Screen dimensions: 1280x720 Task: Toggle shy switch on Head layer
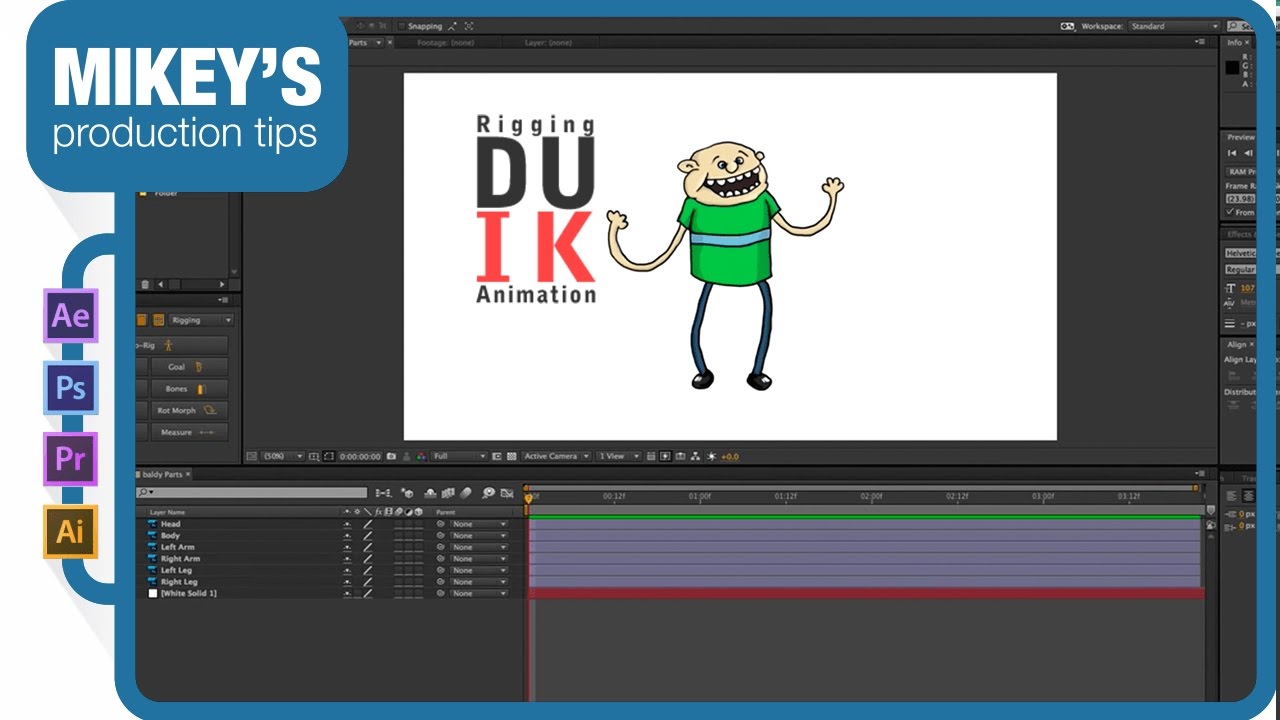pos(347,524)
